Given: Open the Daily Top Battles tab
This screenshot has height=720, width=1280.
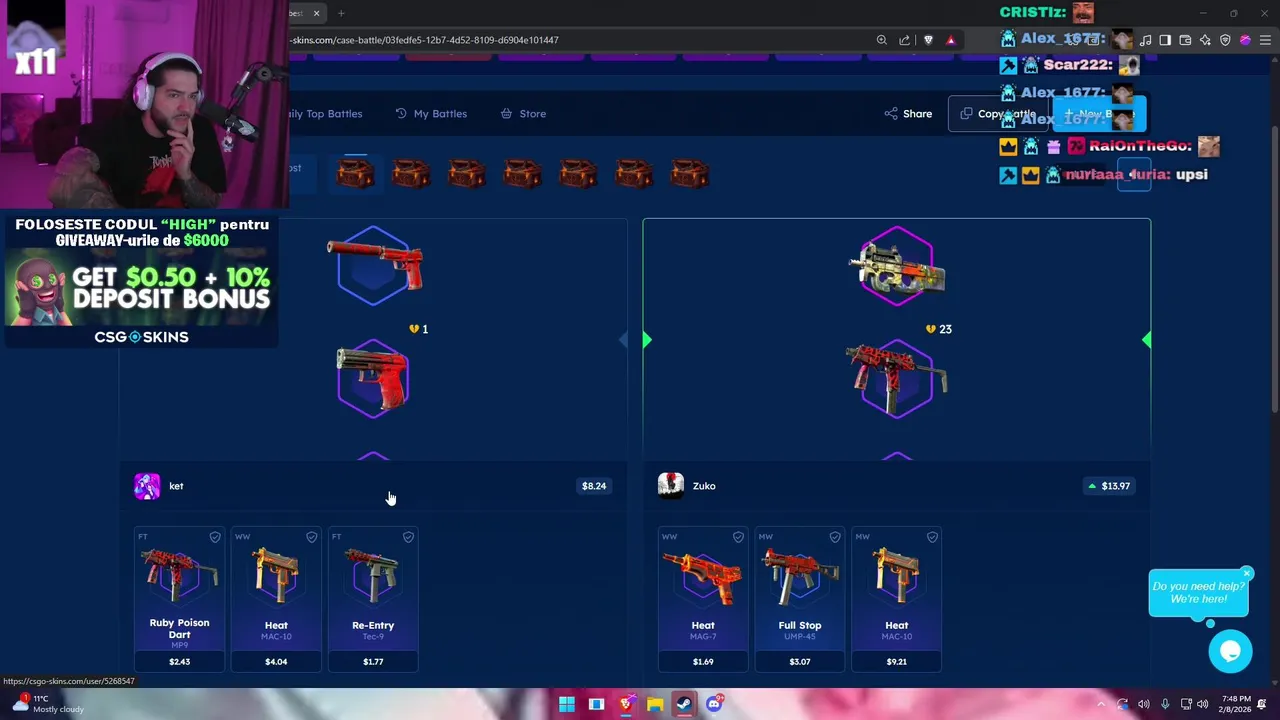Looking at the screenshot, I should [326, 114].
